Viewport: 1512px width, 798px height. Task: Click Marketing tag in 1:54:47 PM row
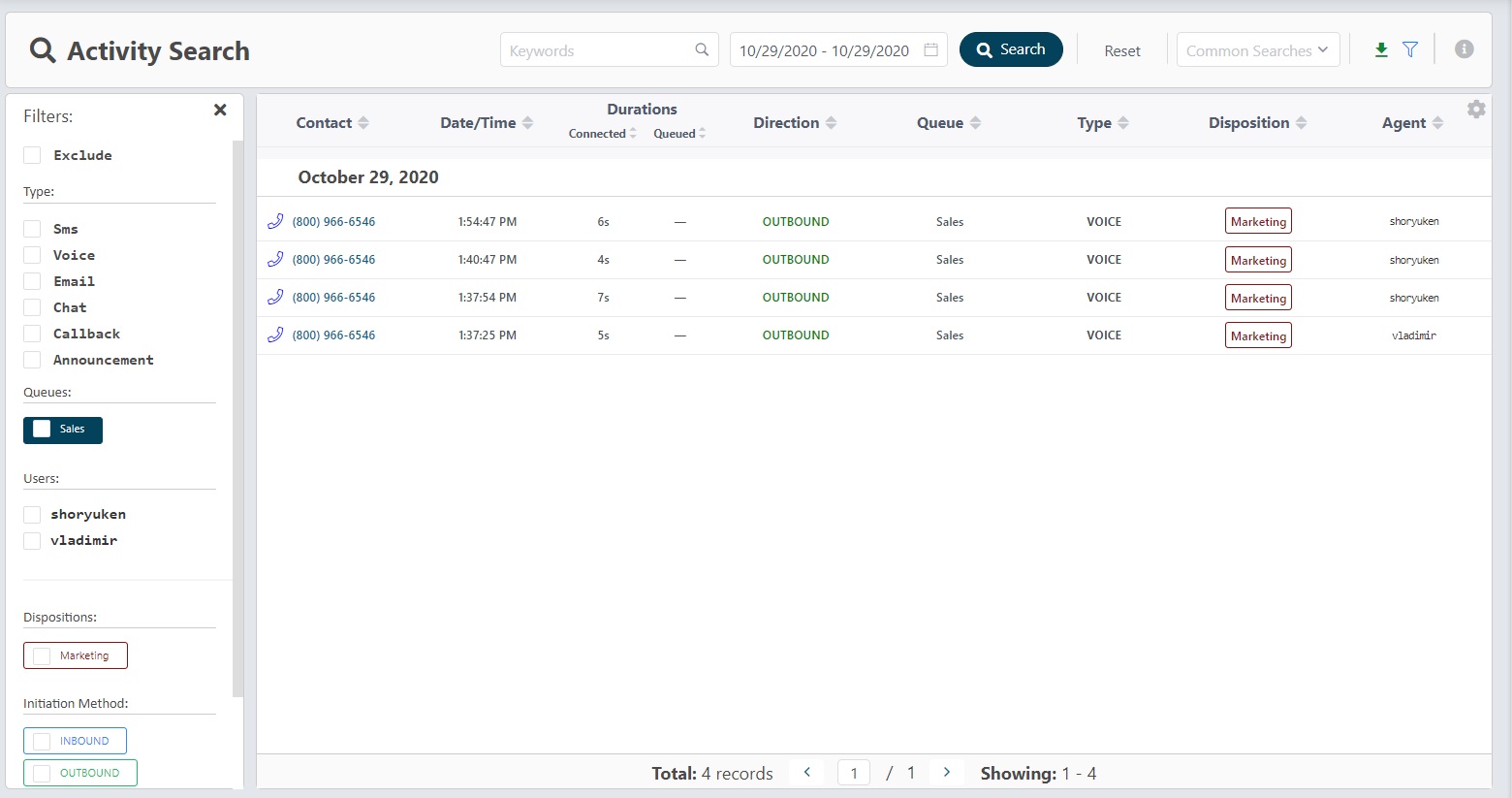(1258, 221)
